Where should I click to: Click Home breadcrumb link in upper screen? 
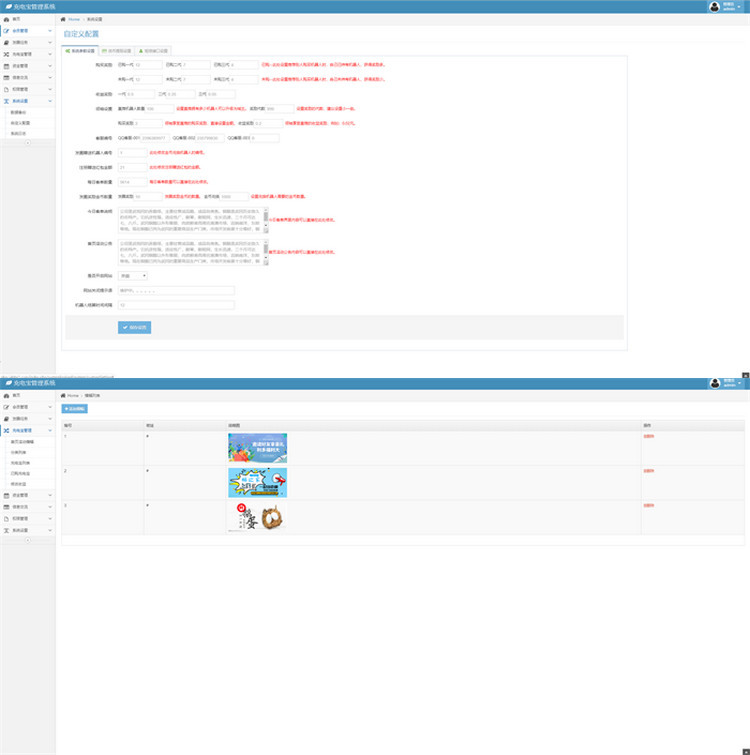tap(74, 19)
